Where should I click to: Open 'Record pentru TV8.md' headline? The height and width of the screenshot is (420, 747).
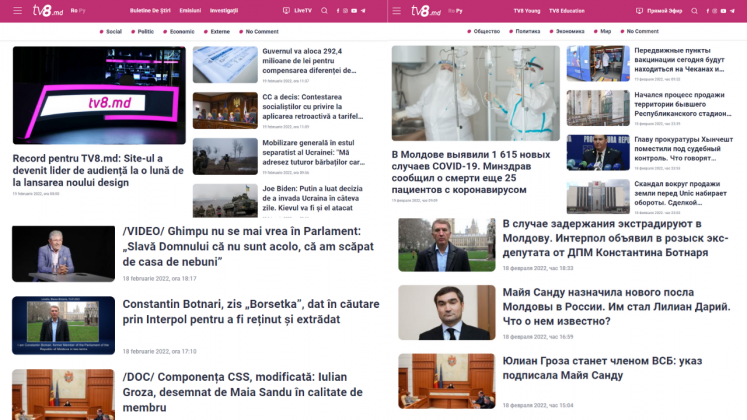click(x=98, y=170)
